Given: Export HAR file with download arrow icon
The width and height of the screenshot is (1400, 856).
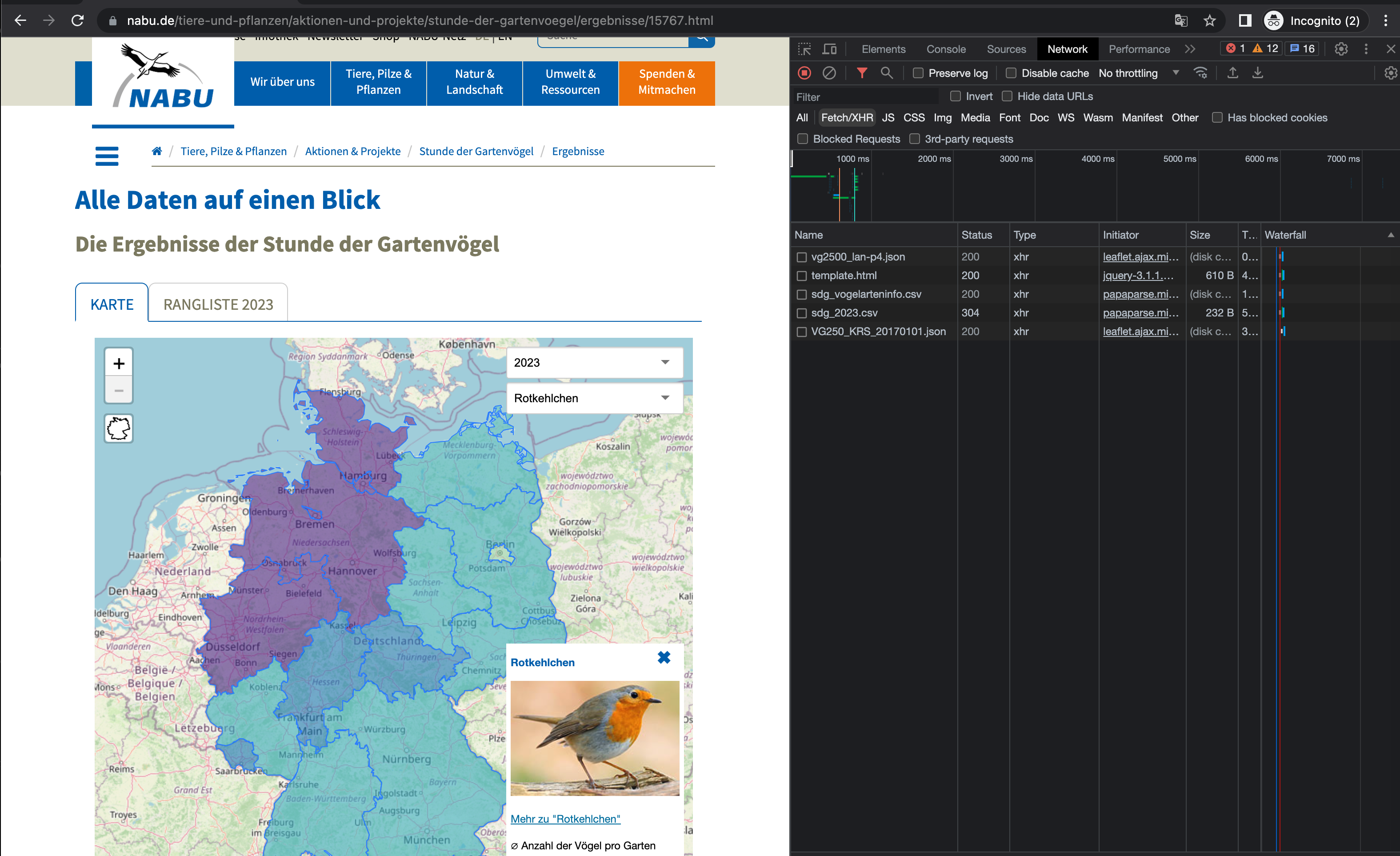Looking at the screenshot, I should pos(1257,73).
